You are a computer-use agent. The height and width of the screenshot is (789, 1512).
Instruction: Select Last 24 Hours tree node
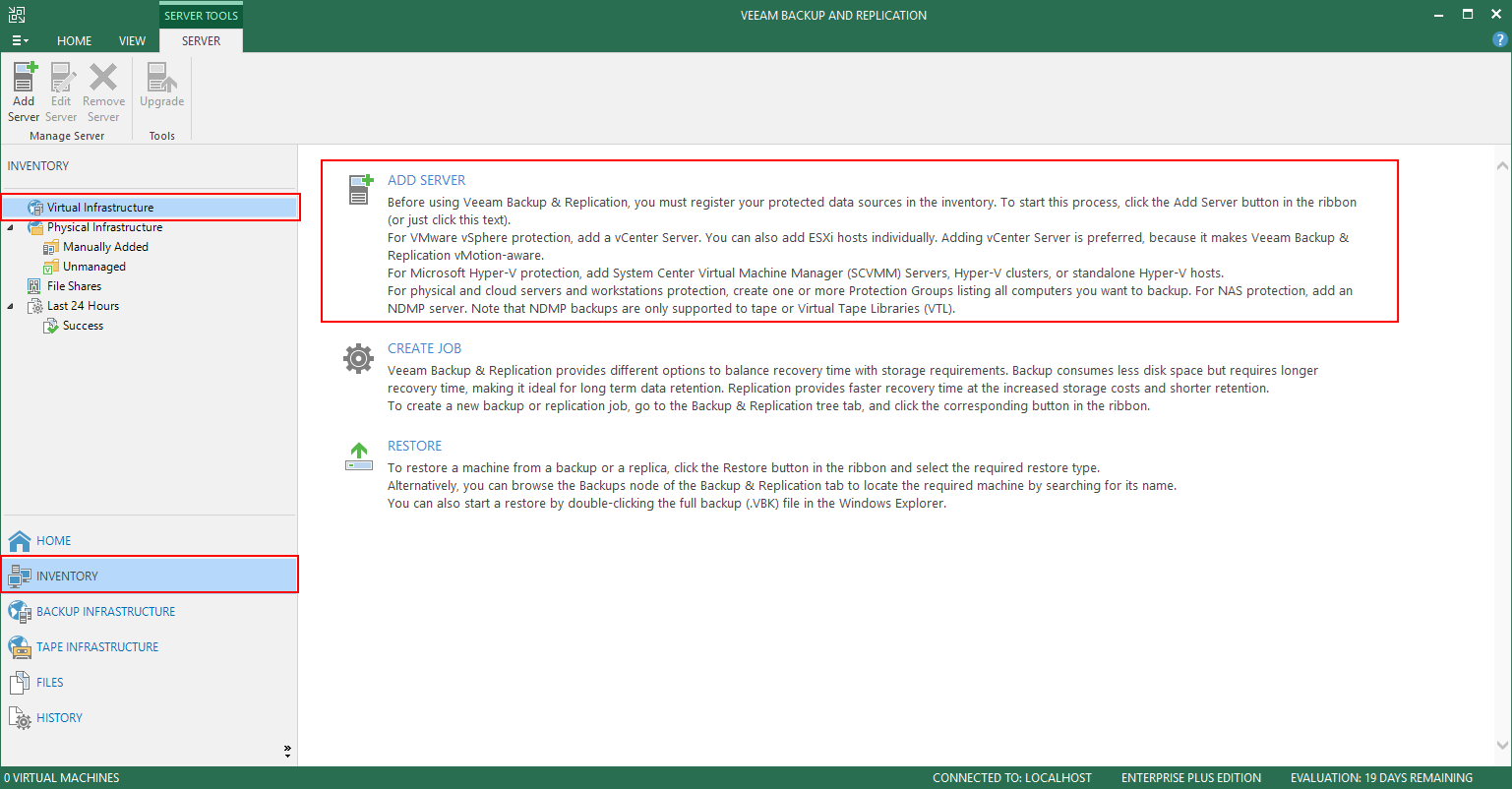click(x=83, y=306)
